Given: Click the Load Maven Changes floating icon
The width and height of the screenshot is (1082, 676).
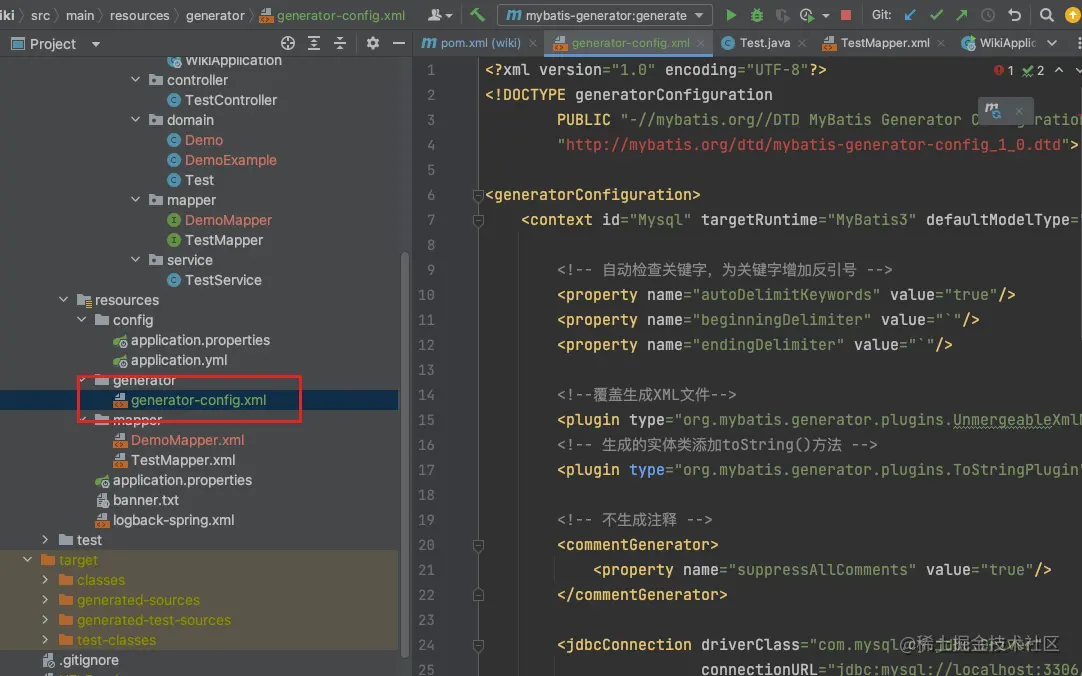Looking at the screenshot, I should (992, 110).
